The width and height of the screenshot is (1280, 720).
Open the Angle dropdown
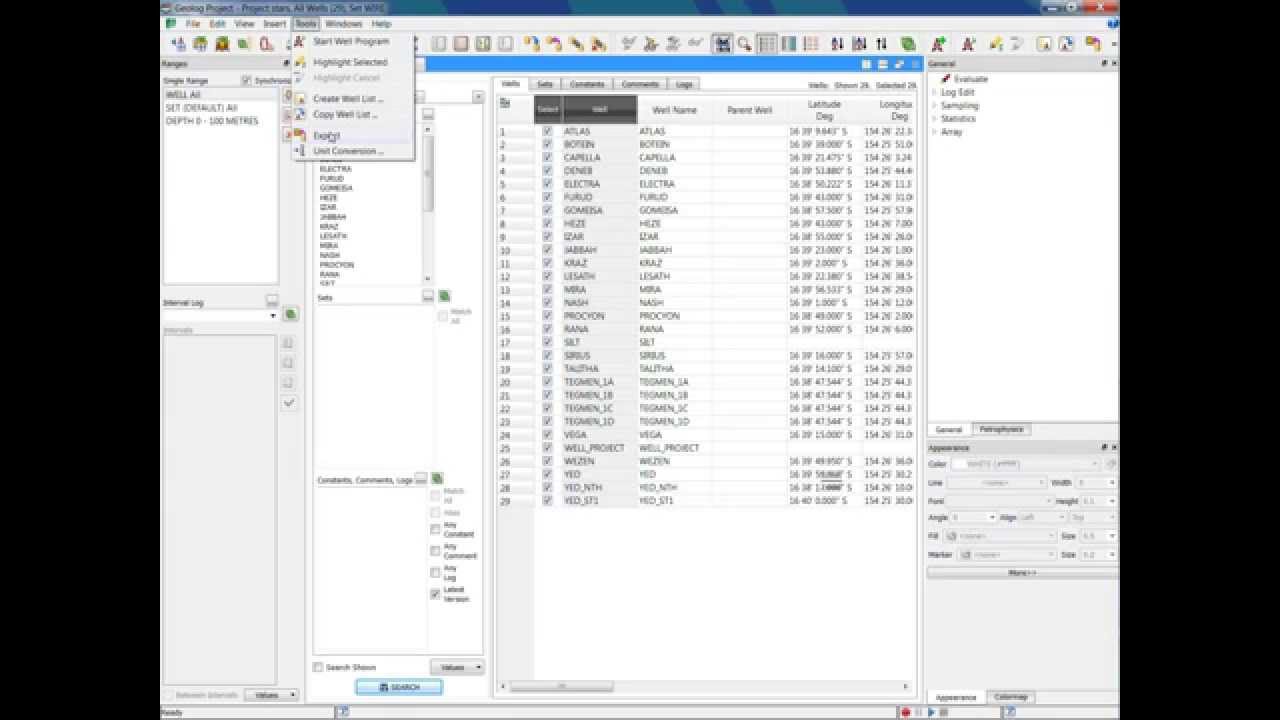(974, 518)
